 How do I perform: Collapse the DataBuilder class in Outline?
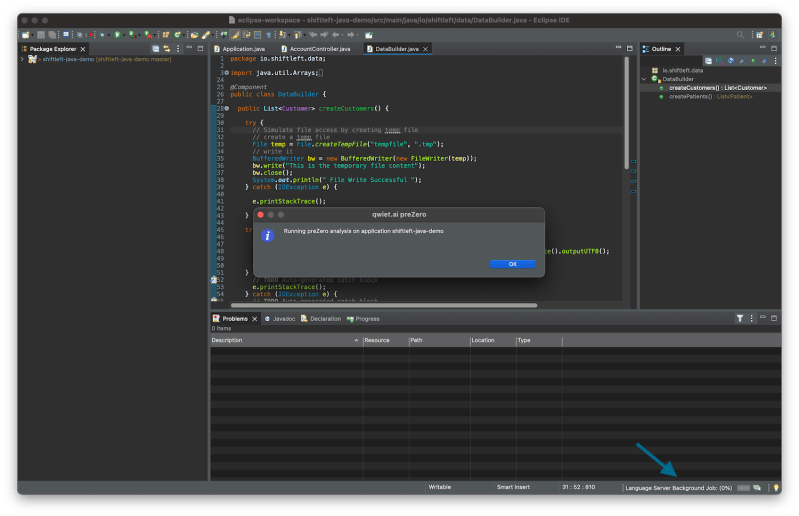pos(644,79)
